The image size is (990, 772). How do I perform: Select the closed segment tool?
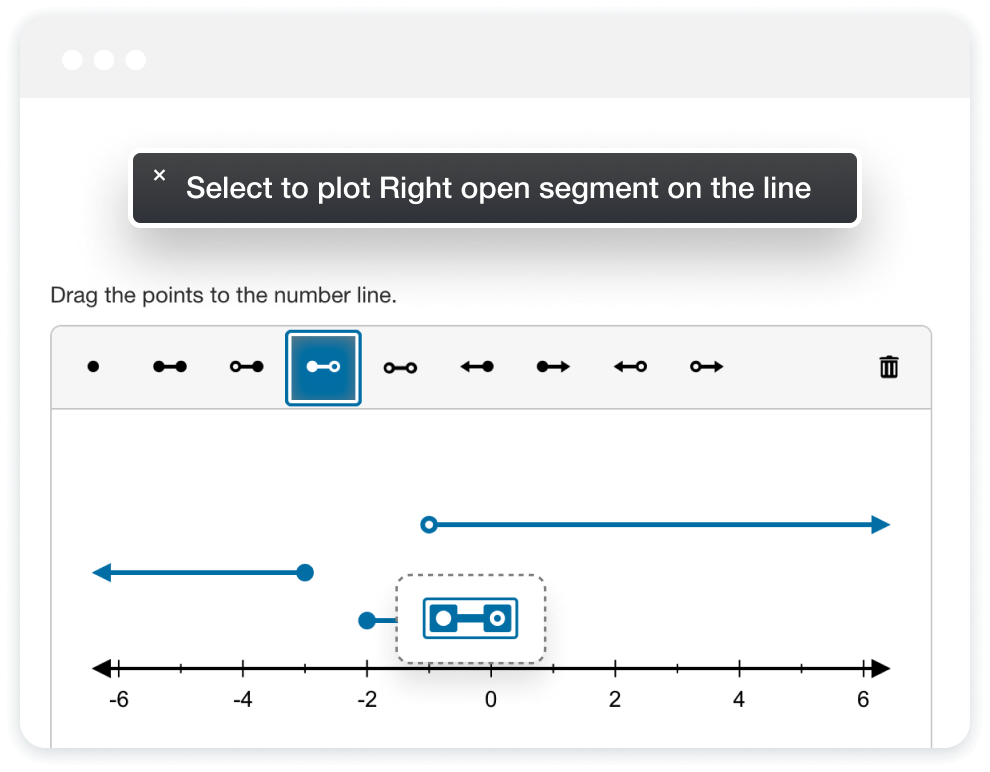coord(169,367)
